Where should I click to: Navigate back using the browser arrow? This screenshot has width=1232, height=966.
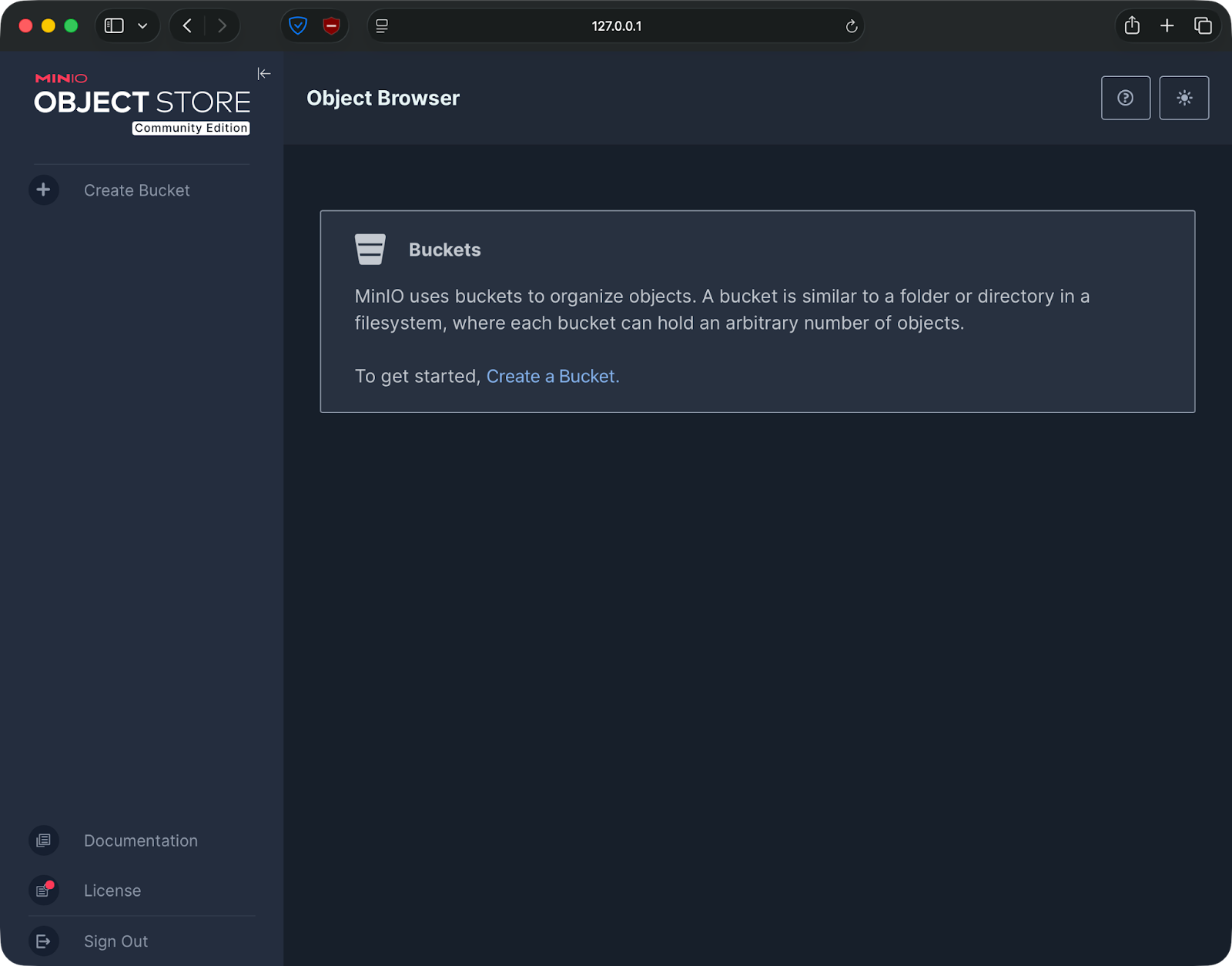pyautogui.click(x=186, y=25)
